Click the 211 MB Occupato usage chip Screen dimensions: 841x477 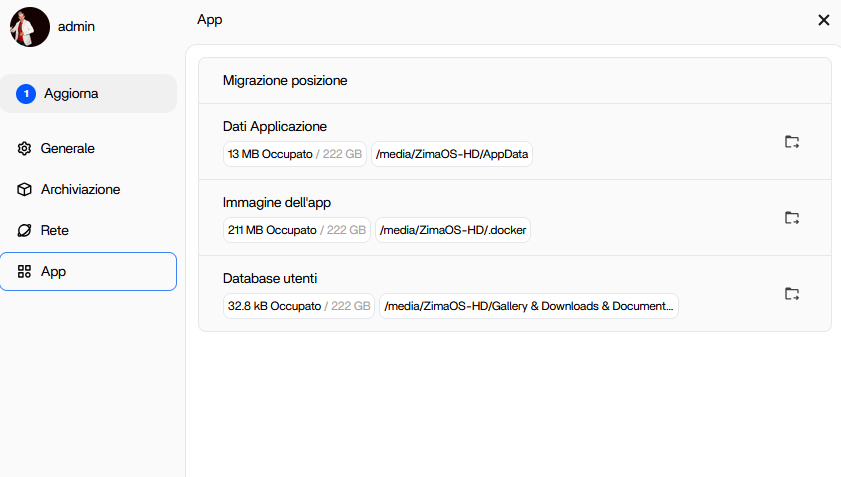(x=296, y=231)
